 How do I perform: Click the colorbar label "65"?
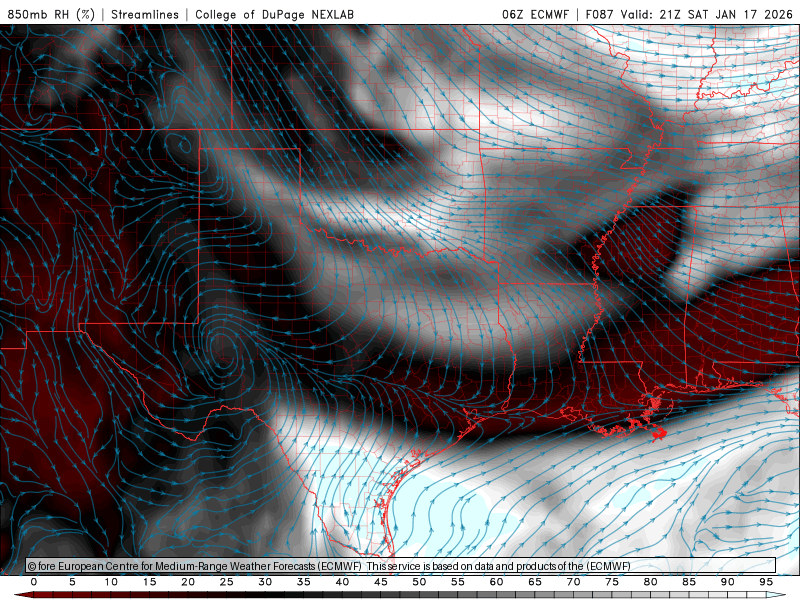[x=535, y=582]
